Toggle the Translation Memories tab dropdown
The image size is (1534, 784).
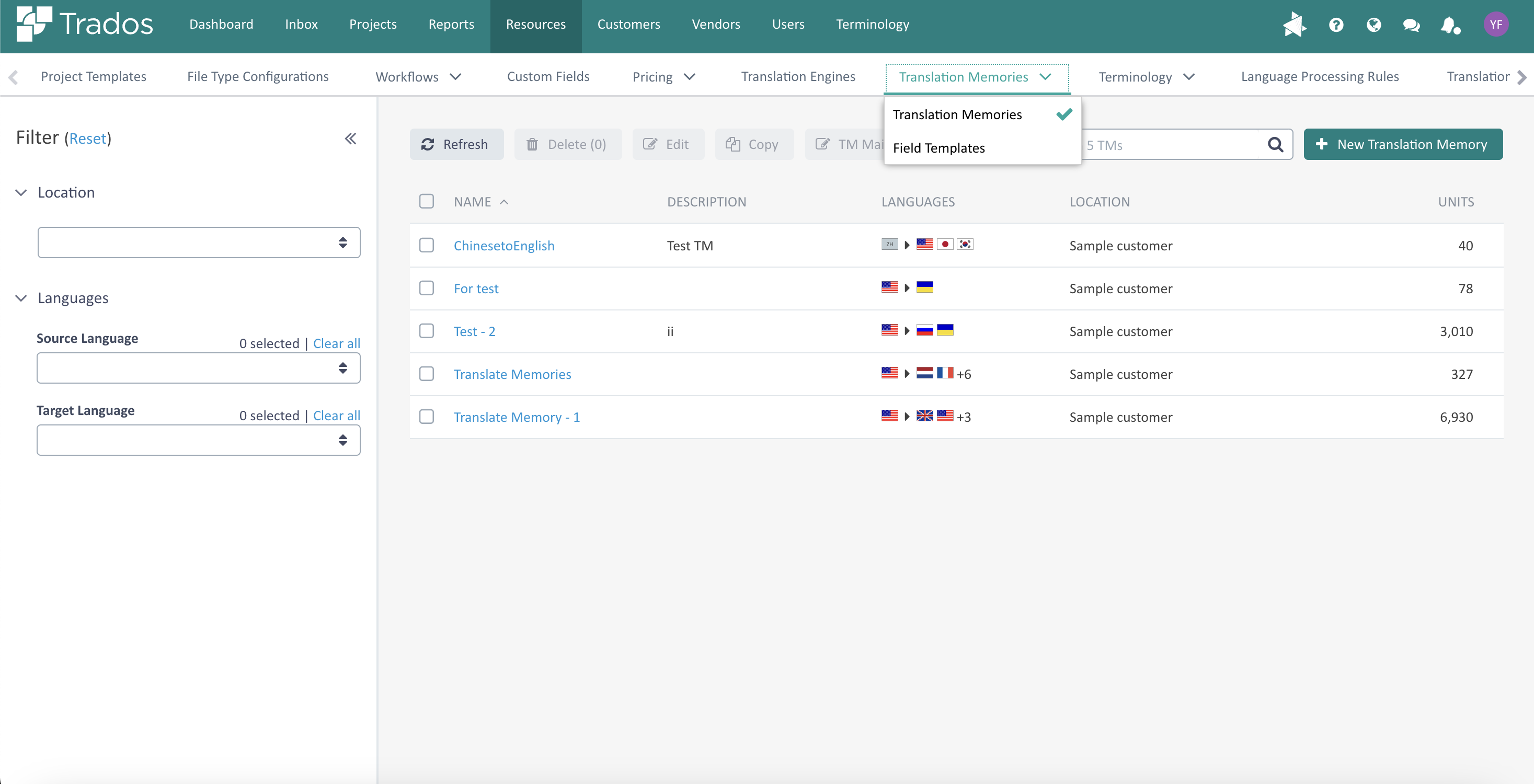click(1045, 77)
